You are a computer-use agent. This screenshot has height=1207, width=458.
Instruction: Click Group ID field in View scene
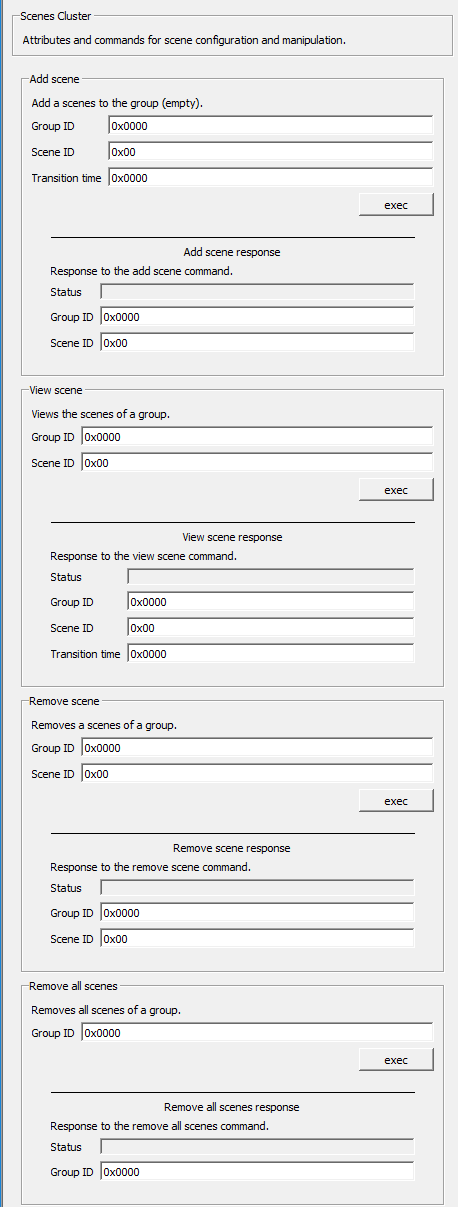pyautogui.click(x=257, y=437)
